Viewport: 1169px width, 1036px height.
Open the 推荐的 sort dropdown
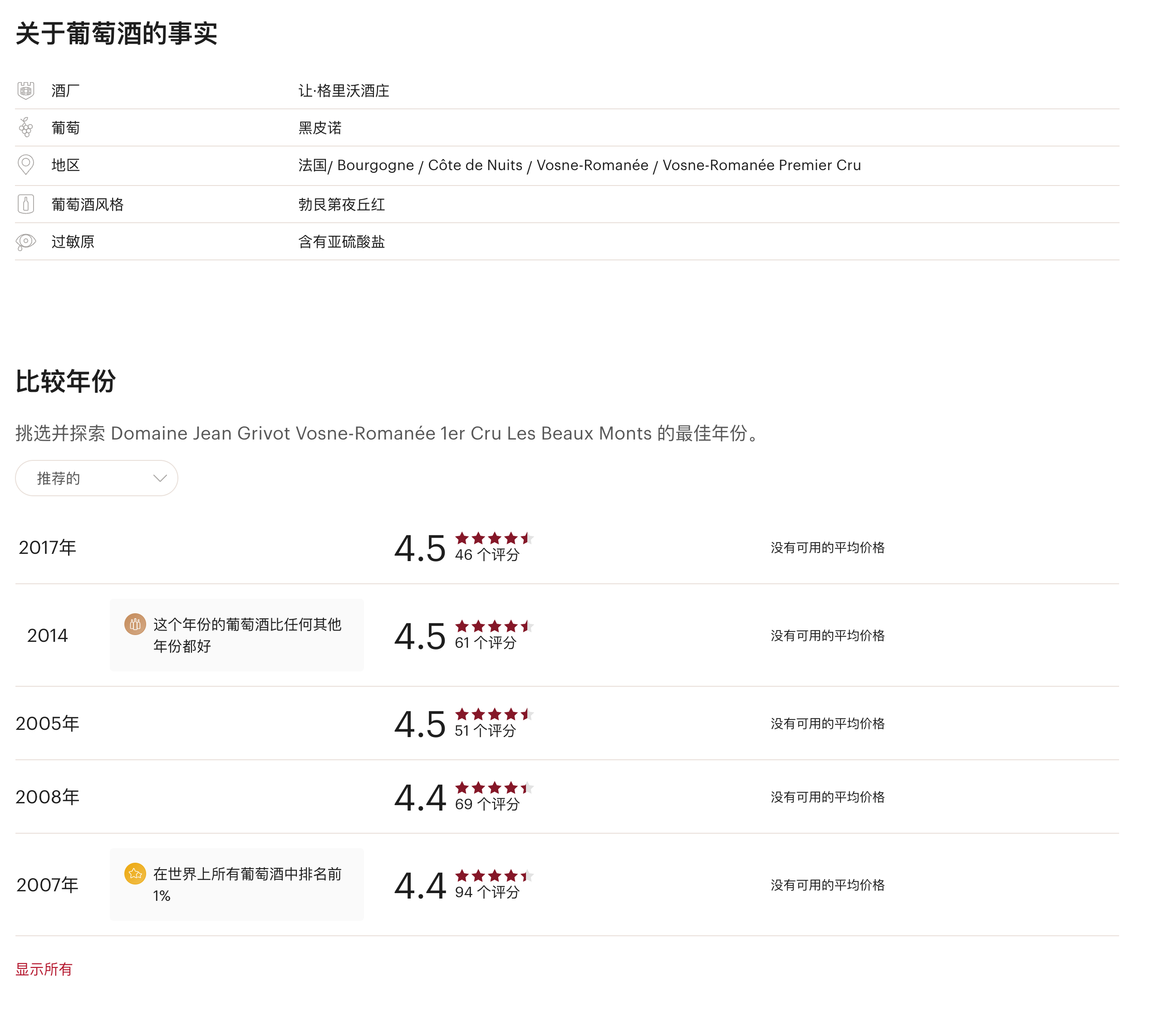(x=97, y=478)
